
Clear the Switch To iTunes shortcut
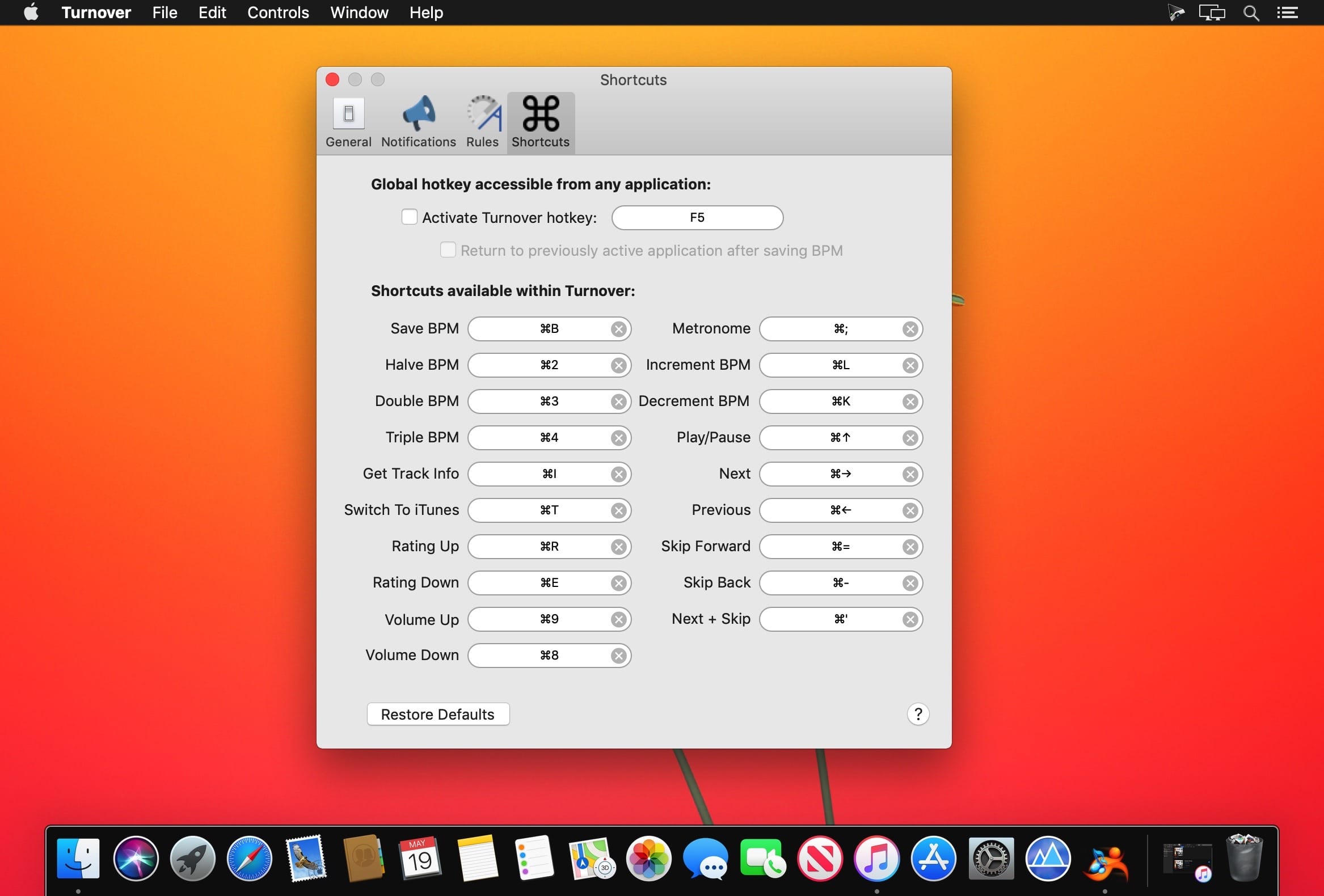(x=618, y=510)
